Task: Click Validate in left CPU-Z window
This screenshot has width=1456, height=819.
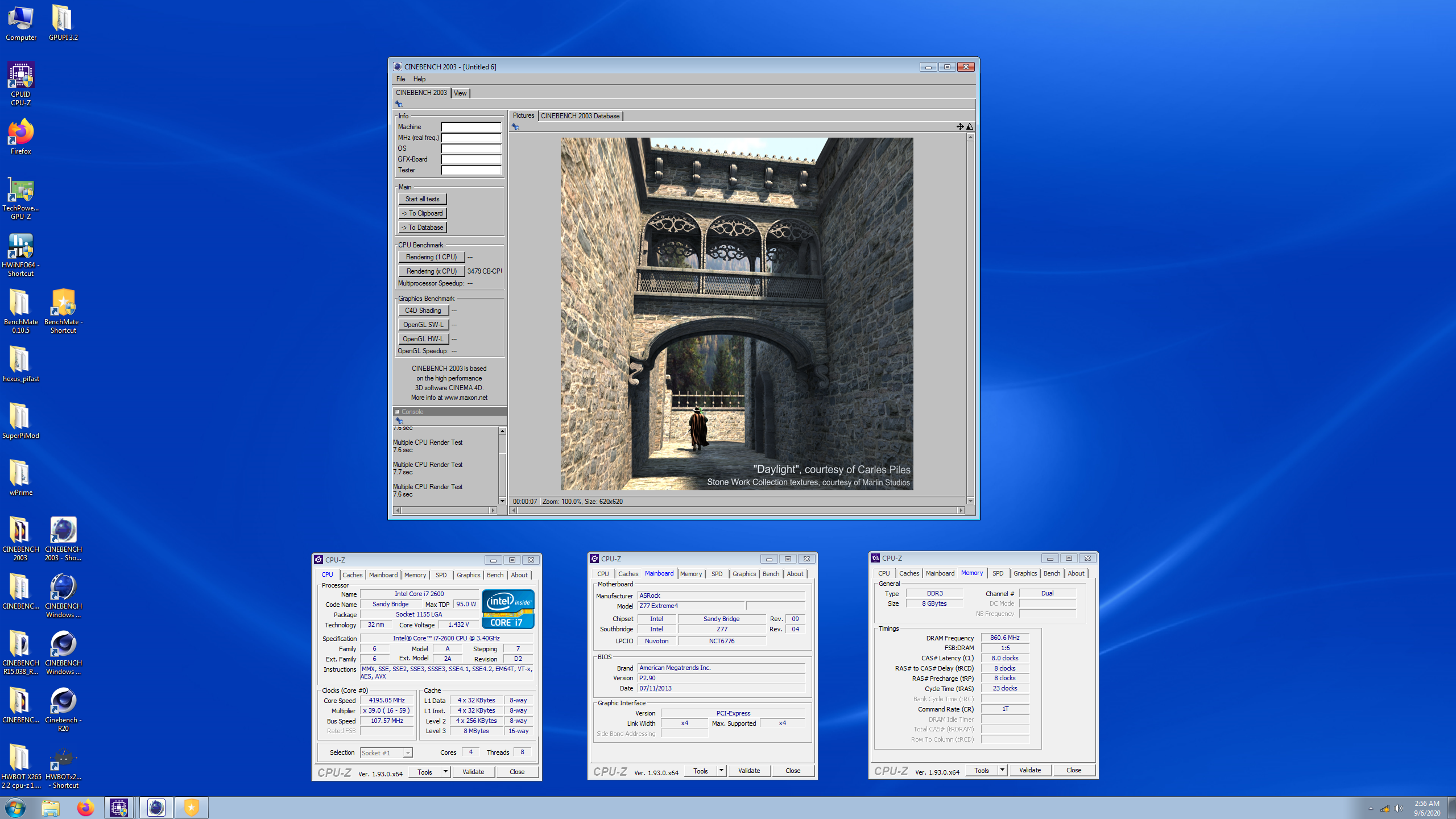Action: click(473, 772)
